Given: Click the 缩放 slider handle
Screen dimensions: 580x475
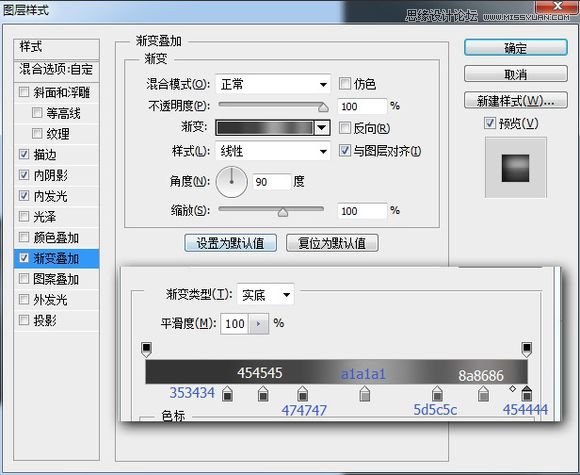Looking at the screenshot, I should (x=283, y=212).
